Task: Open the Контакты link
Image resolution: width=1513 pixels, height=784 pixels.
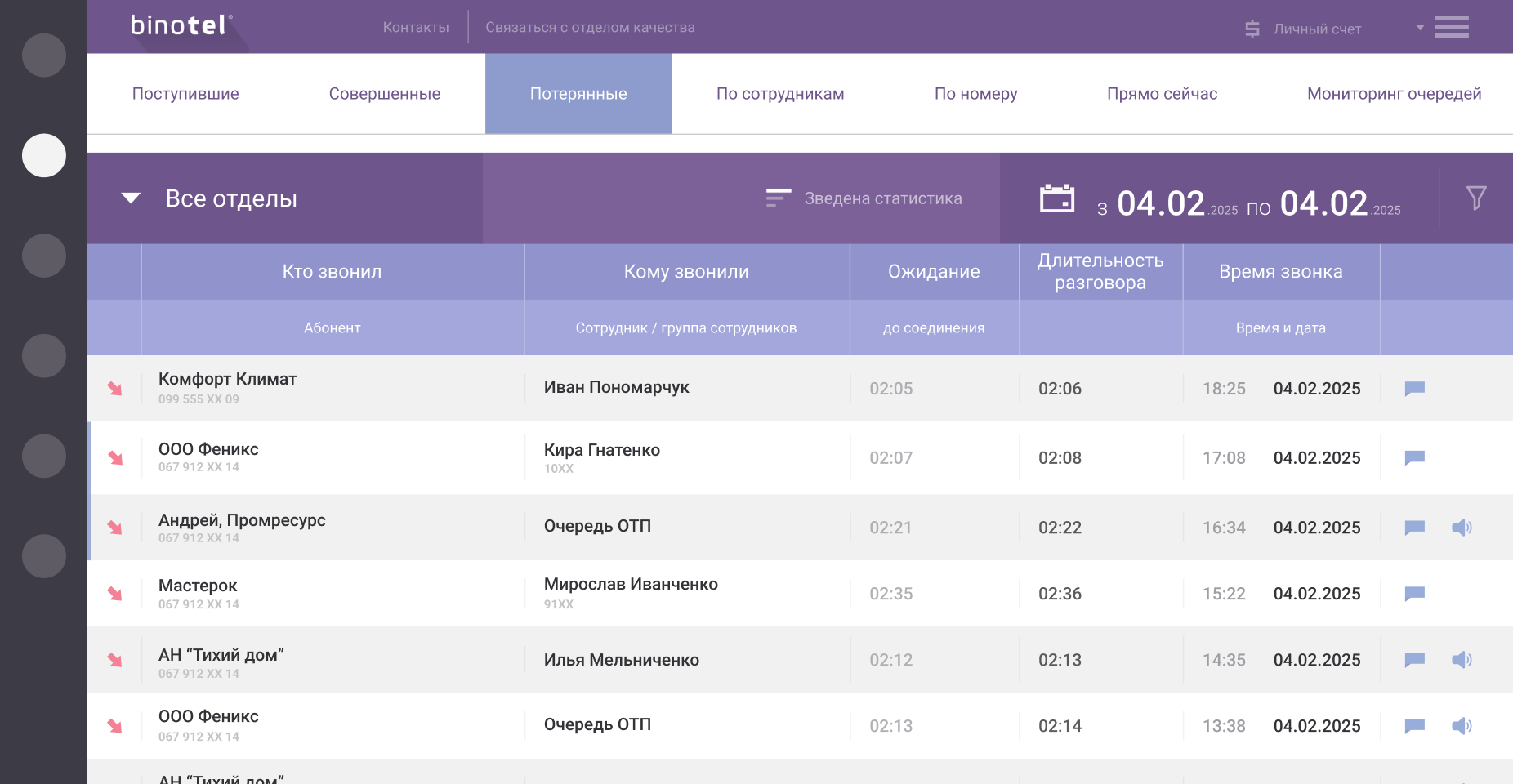Action: tap(416, 28)
